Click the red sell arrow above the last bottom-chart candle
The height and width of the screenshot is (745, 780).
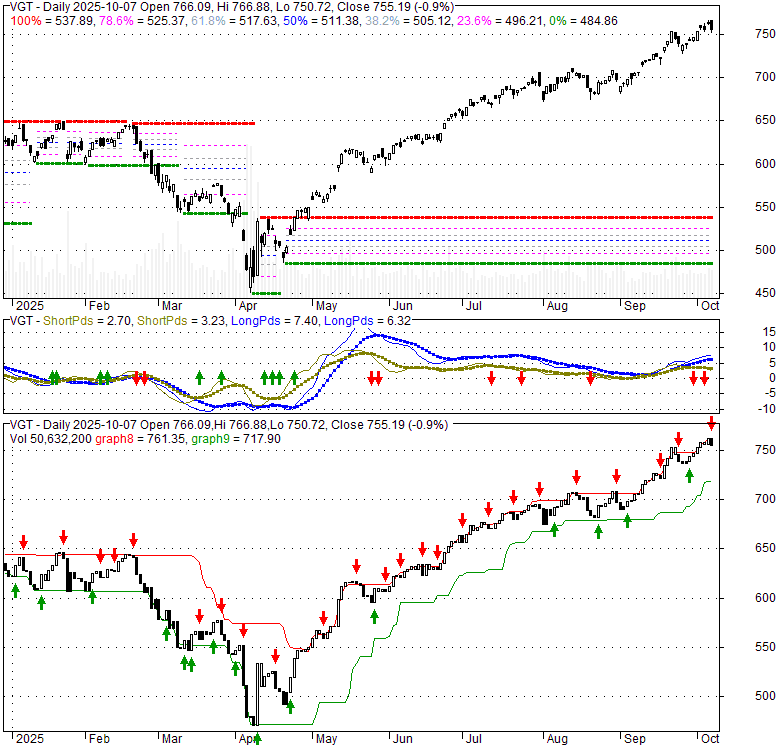click(x=712, y=424)
